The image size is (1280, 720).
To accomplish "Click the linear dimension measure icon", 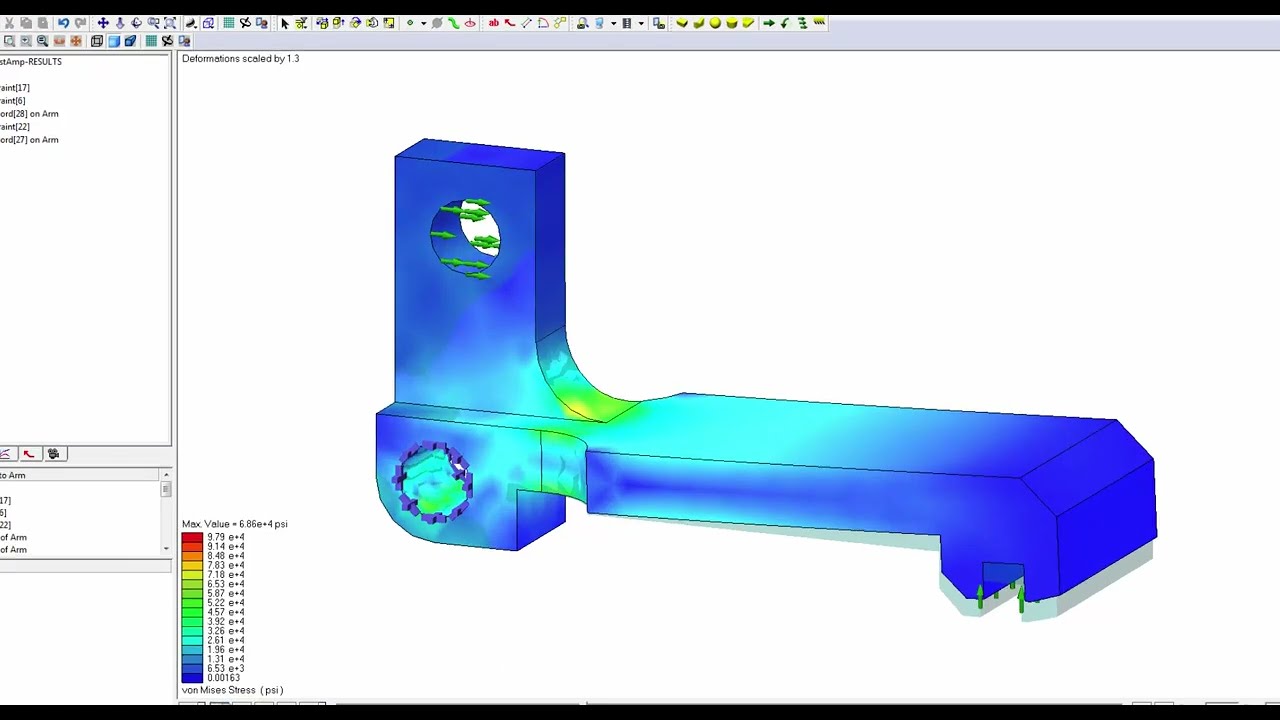I will pyautogui.click(x=527, y=23).
